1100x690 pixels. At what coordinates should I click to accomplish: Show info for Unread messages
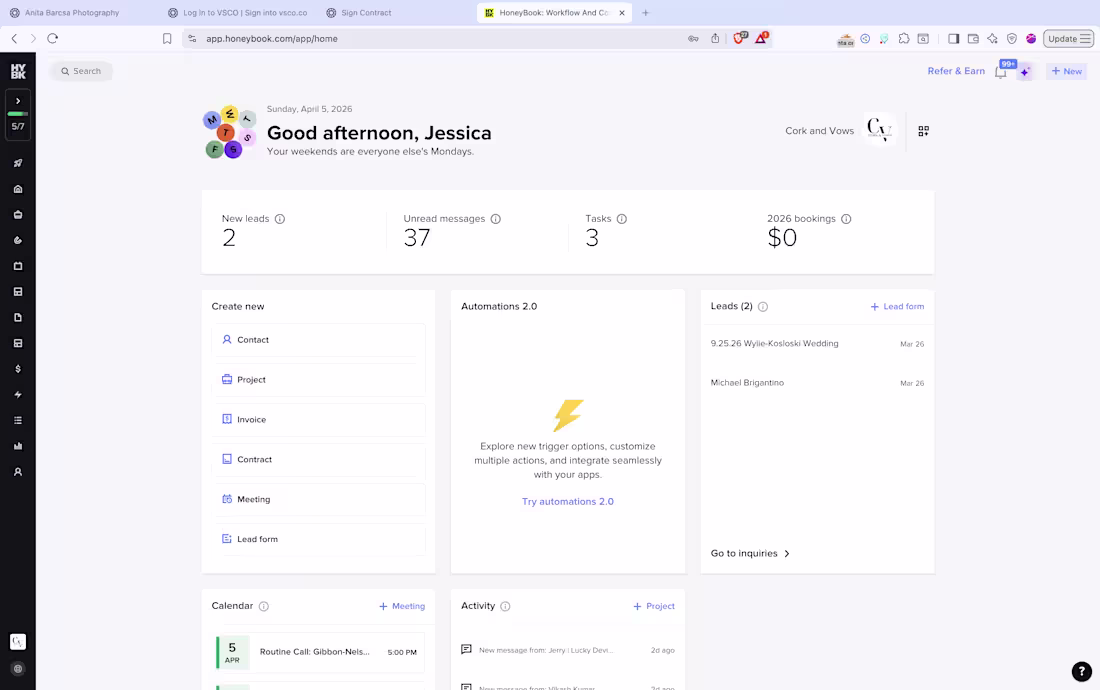tap(495, 219)
